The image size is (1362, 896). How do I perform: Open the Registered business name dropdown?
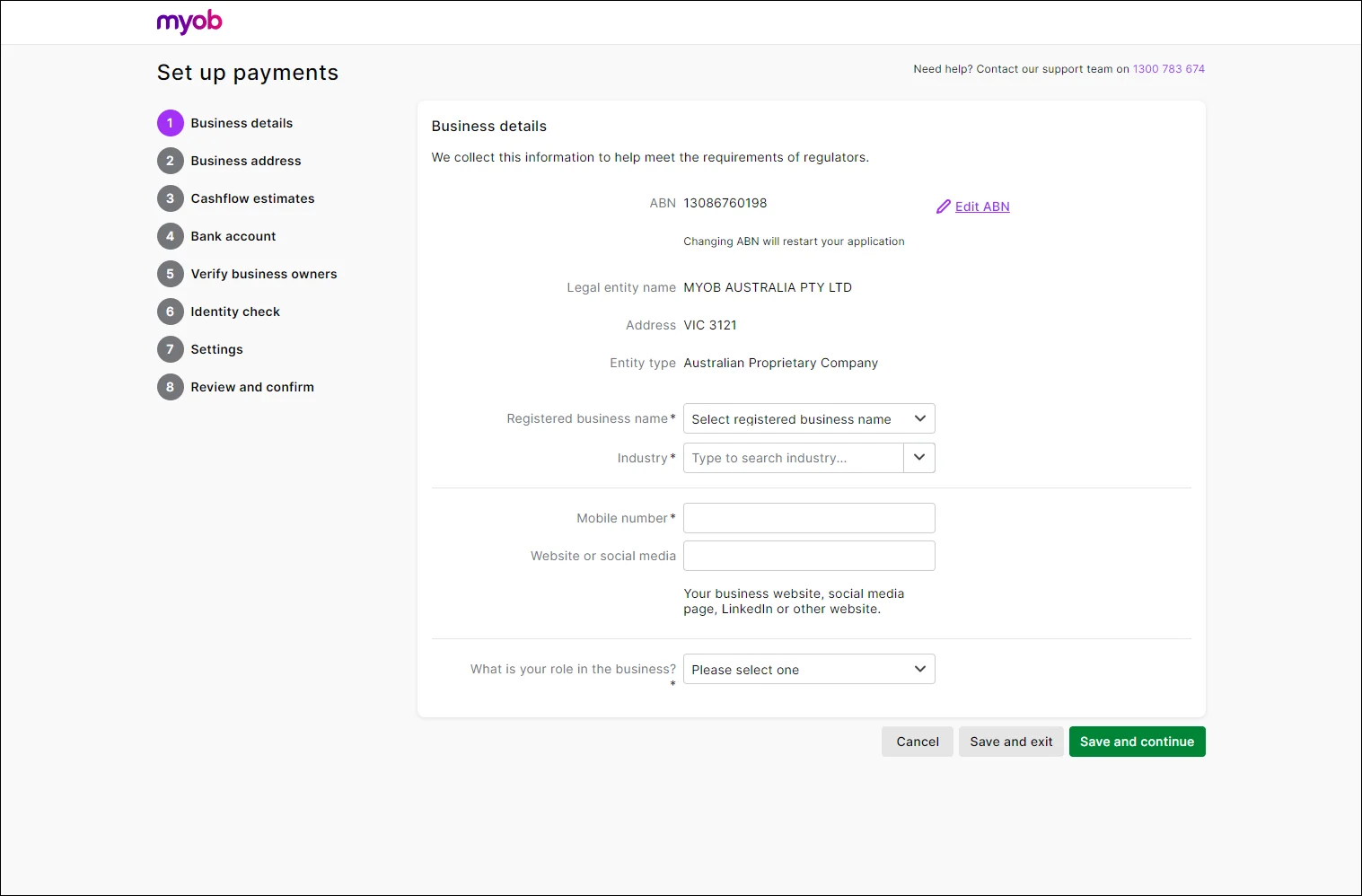pyautogui.click(x=809, y=418)
